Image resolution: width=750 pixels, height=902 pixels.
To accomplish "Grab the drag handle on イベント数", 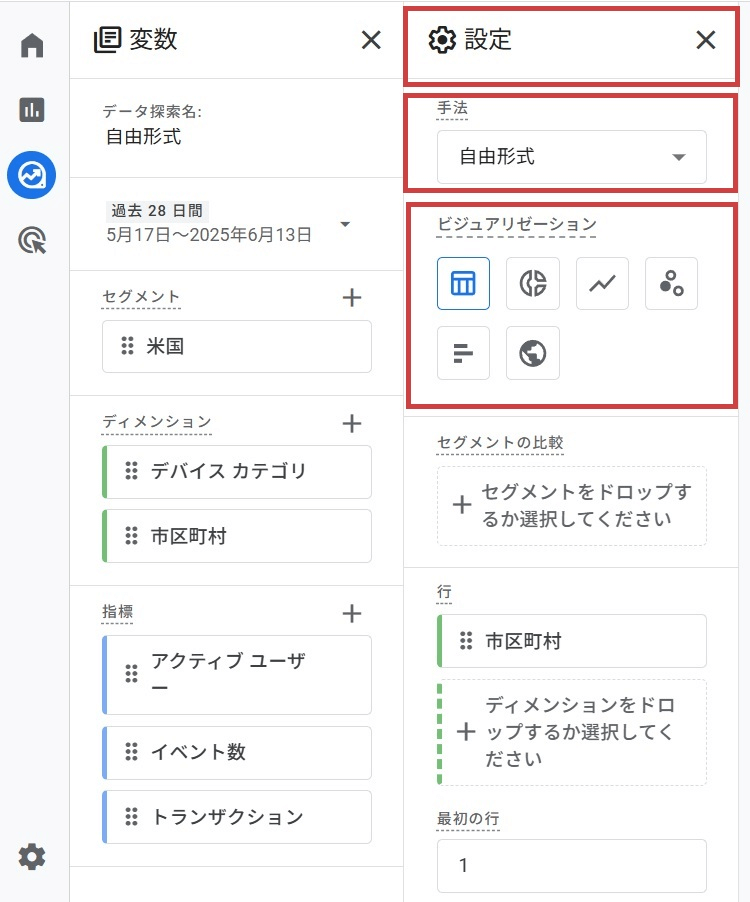I will click(132, 752).
